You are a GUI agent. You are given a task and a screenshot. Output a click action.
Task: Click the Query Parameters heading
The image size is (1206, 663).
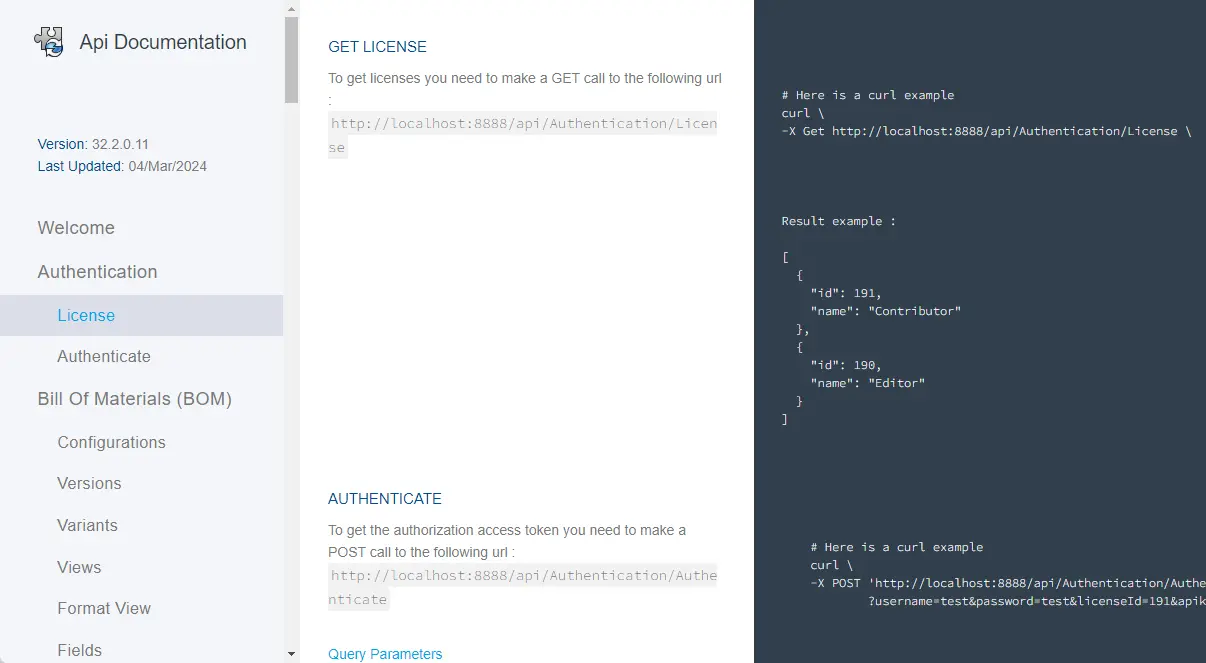click(x=385, y=654)
